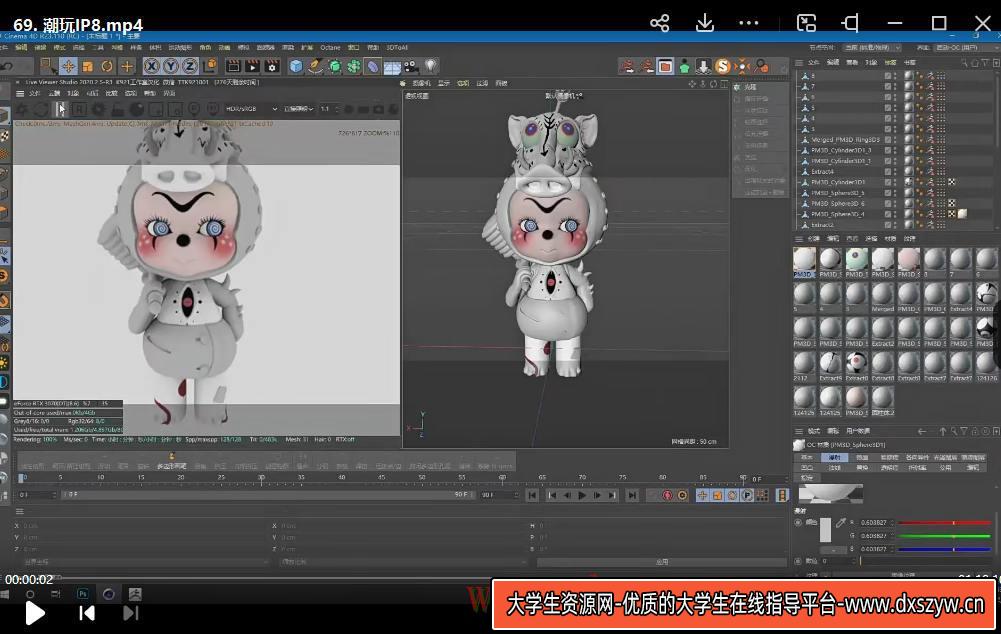Open the Octane menu in the menu bar
Image resolution: width=1001 pixels, height=634 pixels.
point(330,47)
